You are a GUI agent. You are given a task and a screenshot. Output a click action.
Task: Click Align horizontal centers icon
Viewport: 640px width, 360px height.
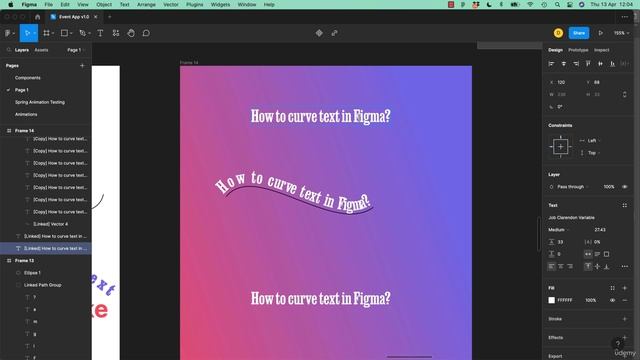[564, 64]
